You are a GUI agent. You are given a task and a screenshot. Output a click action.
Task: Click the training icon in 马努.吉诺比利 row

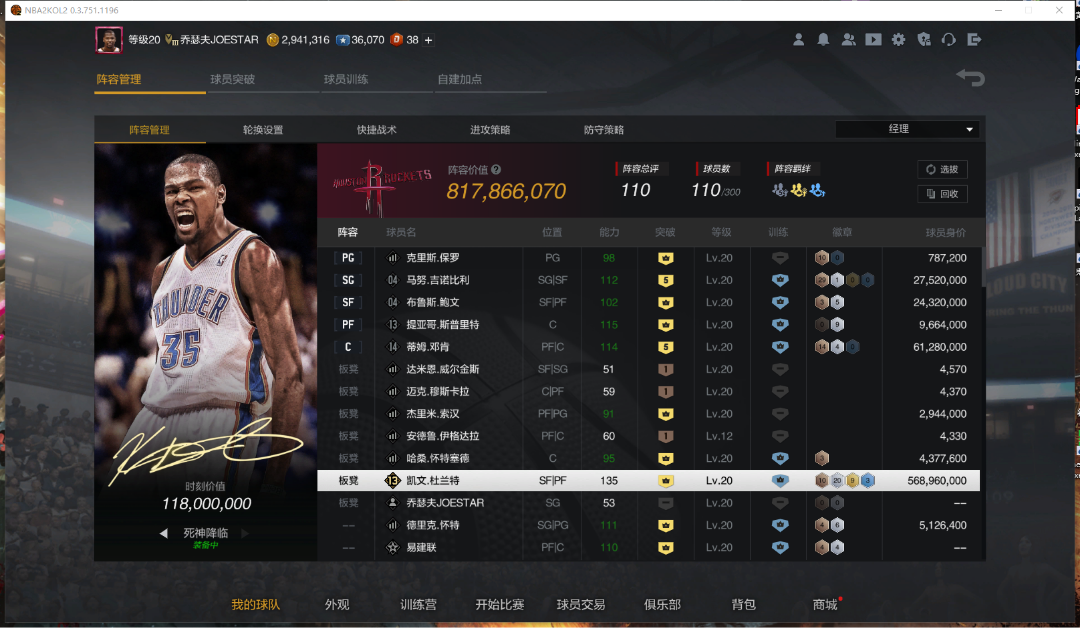pos(780,280)
